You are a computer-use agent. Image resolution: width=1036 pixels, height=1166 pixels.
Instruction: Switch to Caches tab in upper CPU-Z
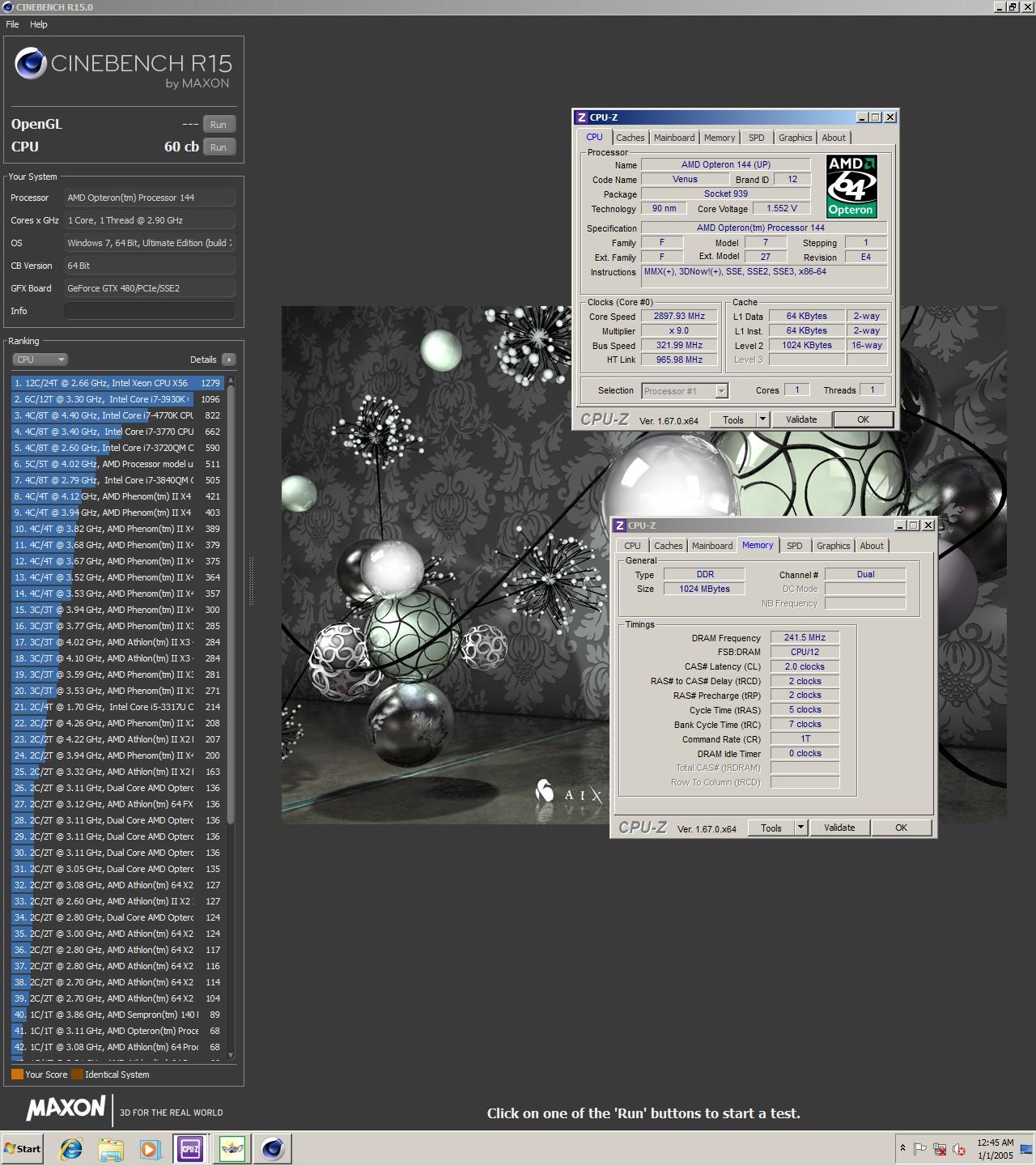tap(630, 138)
